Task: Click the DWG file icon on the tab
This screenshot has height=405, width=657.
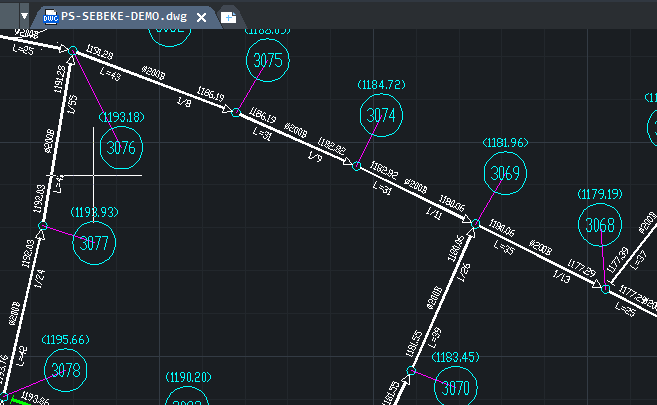Action: pos(46,16)
